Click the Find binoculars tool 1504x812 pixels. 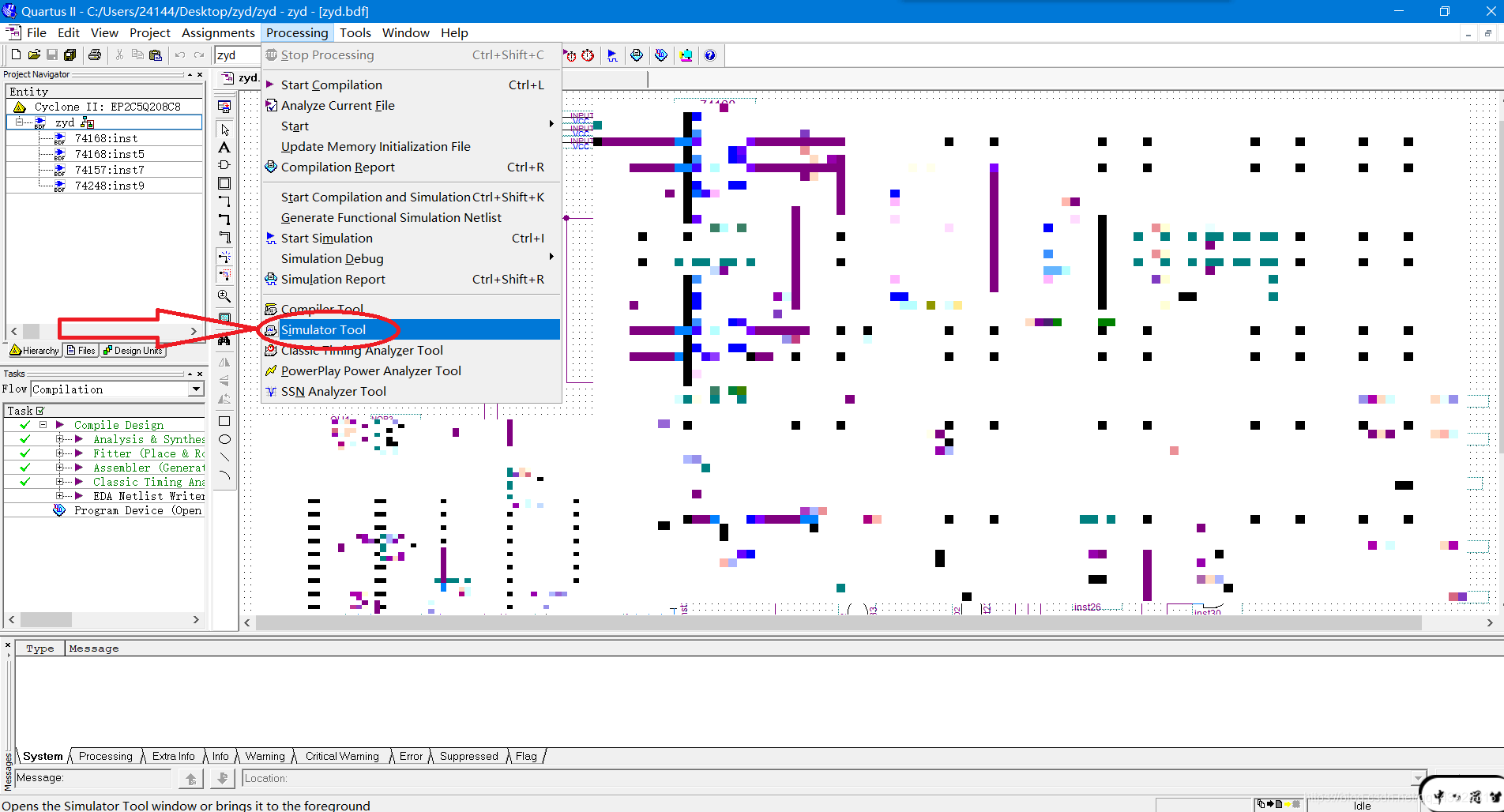coord(225,340)
